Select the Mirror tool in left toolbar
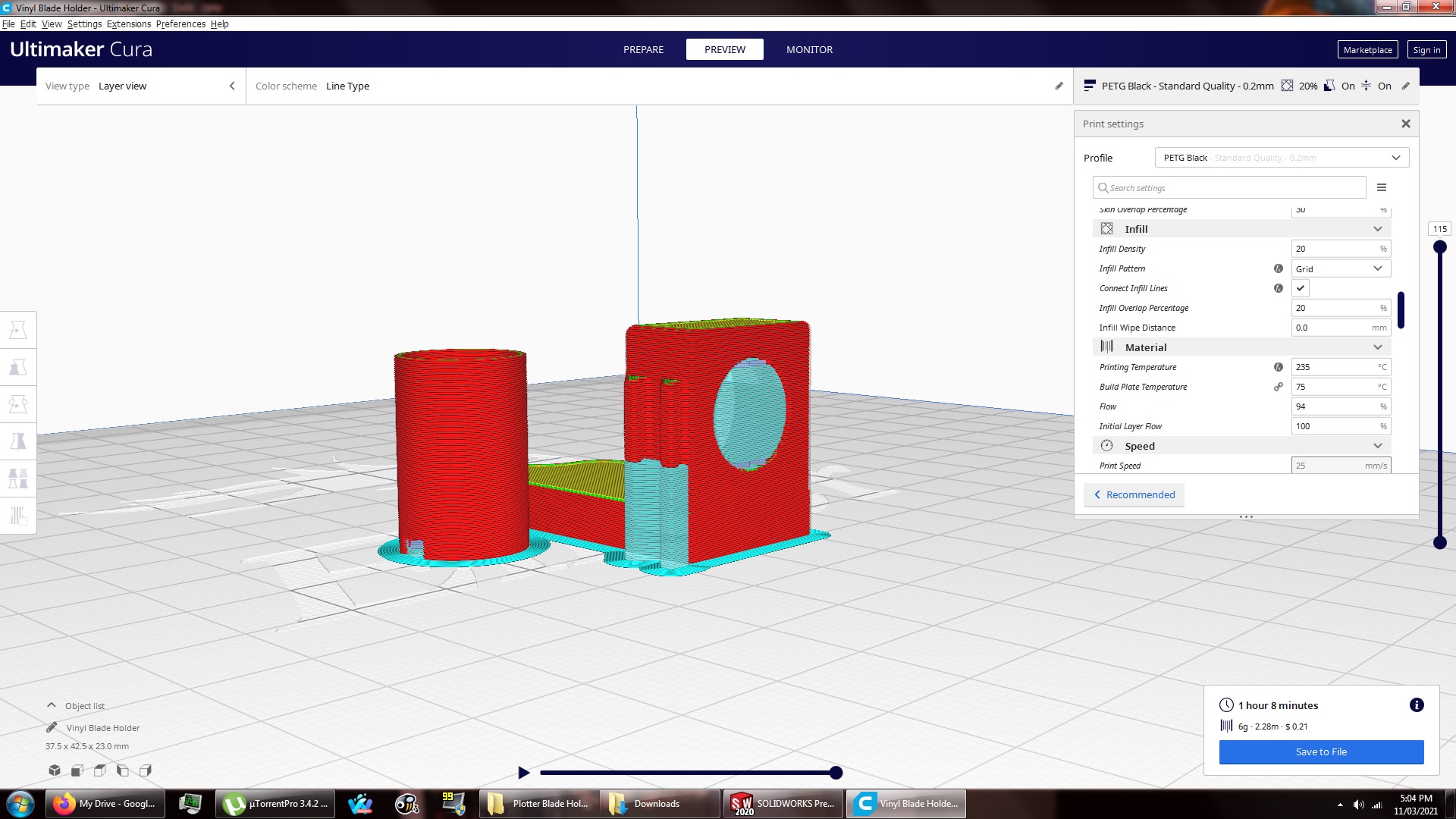The width and height of the screenshot is (1456, 819). [x=18, y=441]
